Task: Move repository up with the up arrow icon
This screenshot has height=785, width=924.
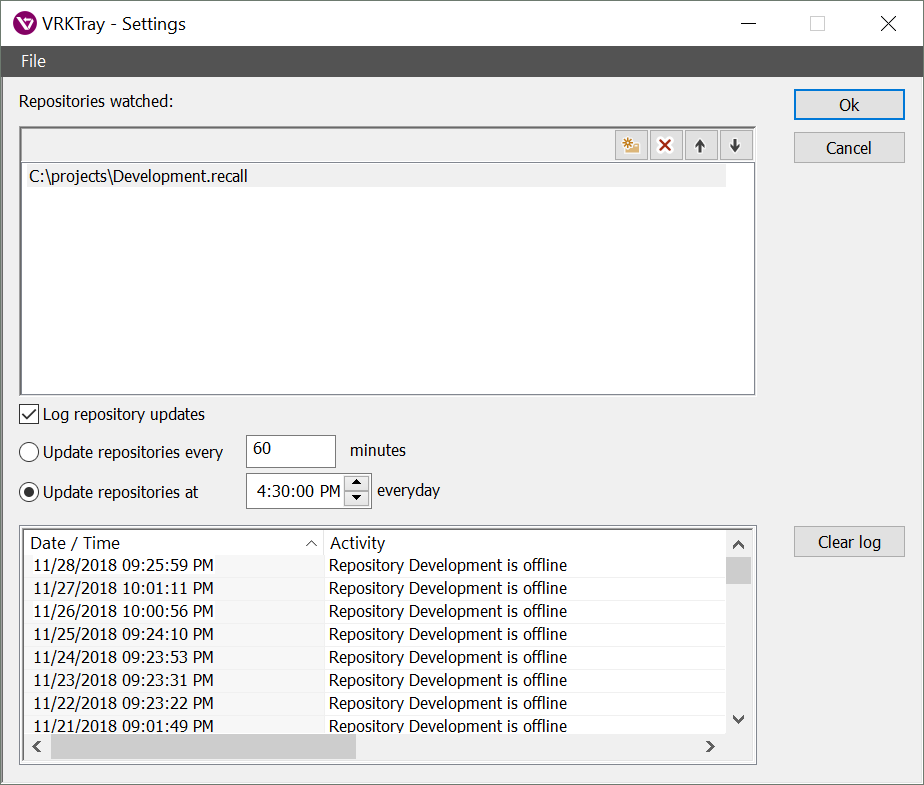Action: (700, 146)
